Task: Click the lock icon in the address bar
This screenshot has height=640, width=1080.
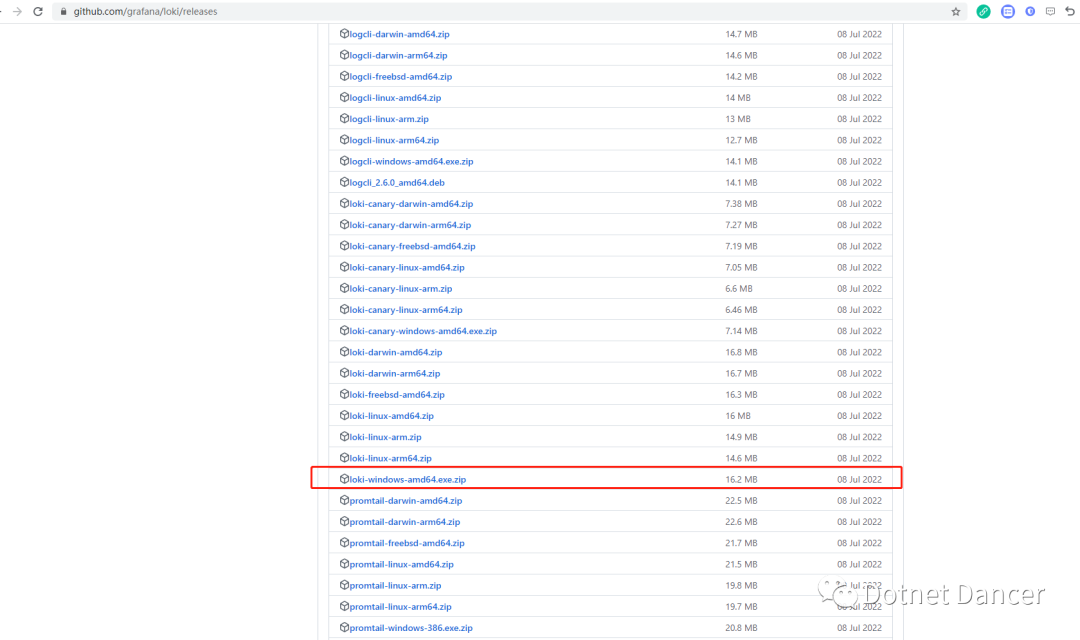Action: [63, 12]
